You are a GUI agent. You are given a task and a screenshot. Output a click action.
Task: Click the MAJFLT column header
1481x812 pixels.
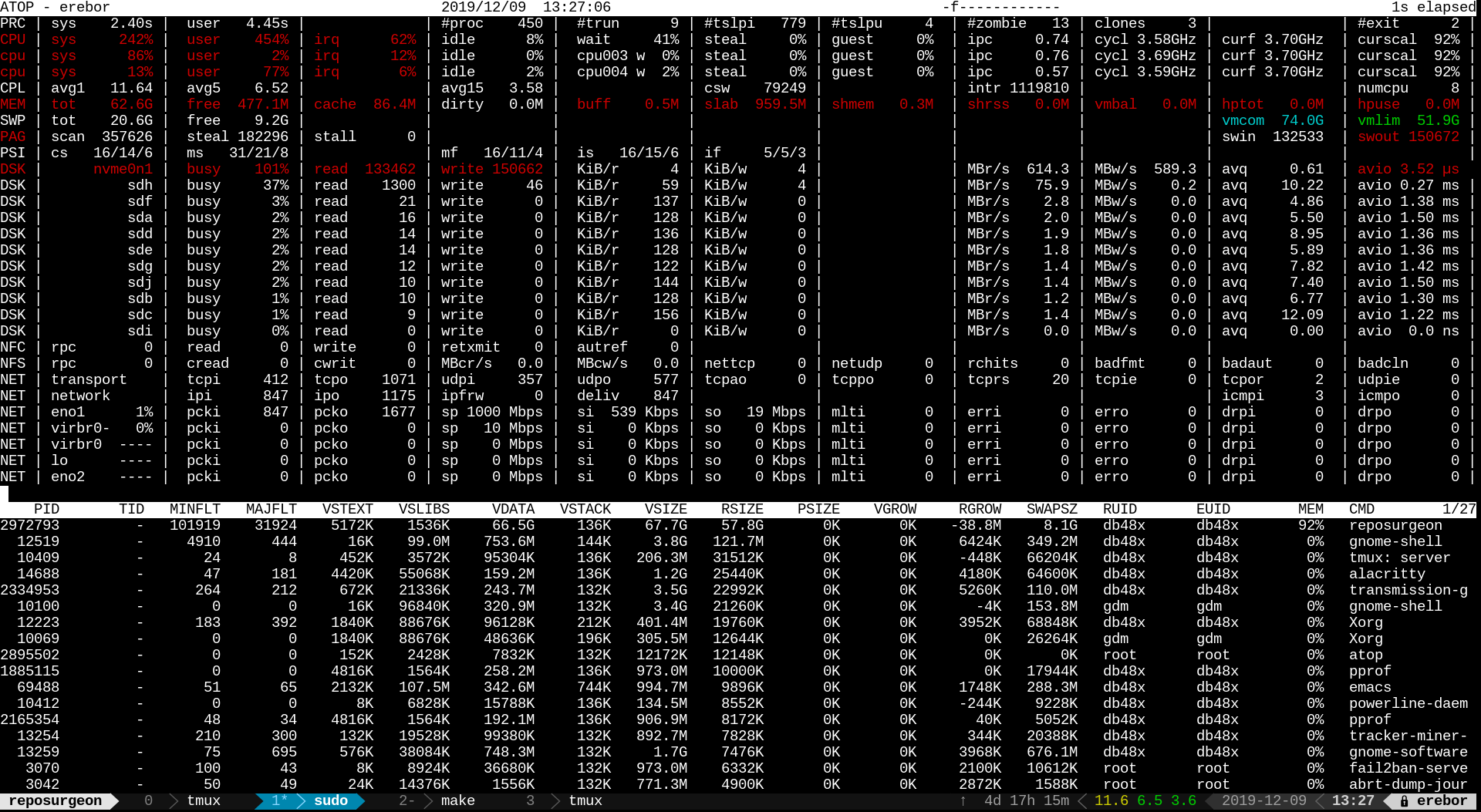(272, 510)
